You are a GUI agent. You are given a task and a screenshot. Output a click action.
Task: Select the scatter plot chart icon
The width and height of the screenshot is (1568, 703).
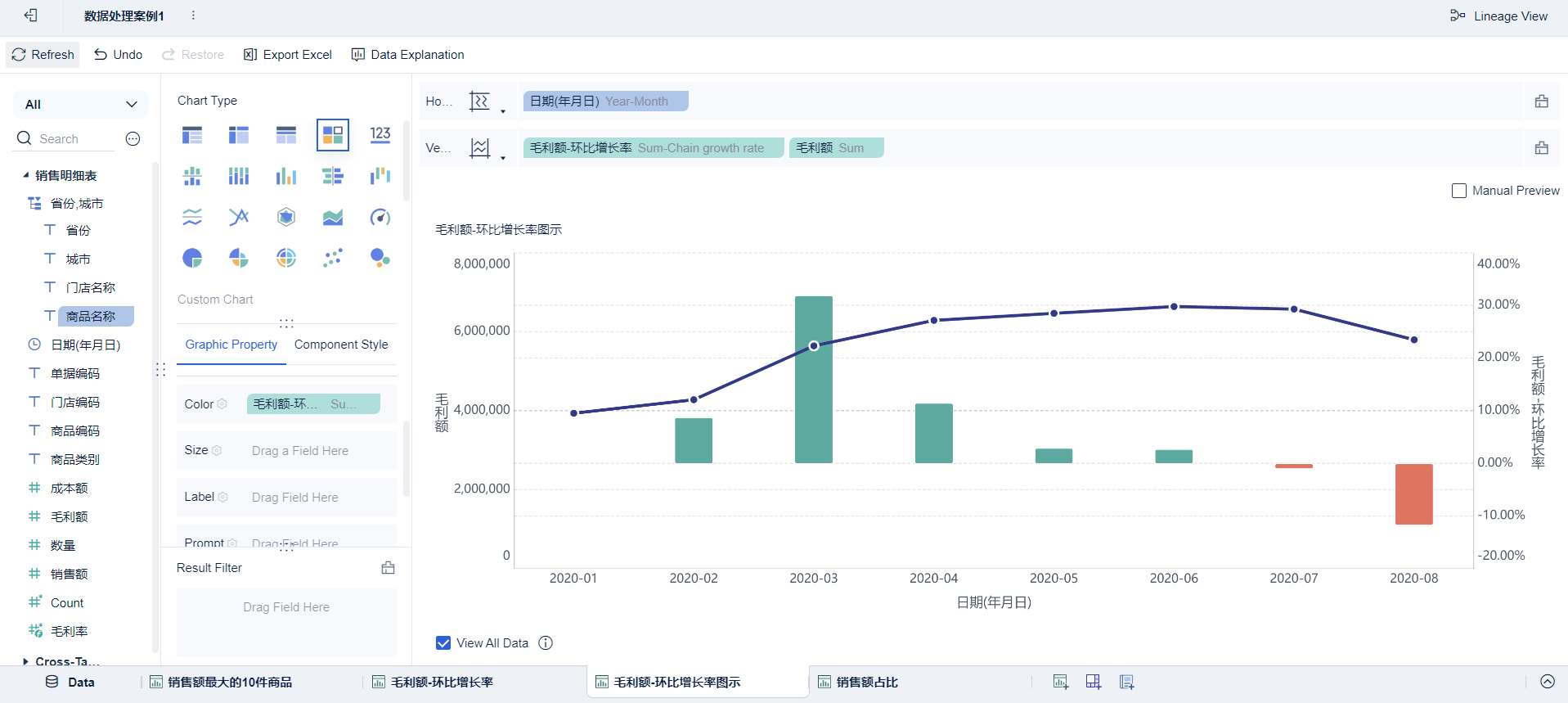click(x=333, y=259)
